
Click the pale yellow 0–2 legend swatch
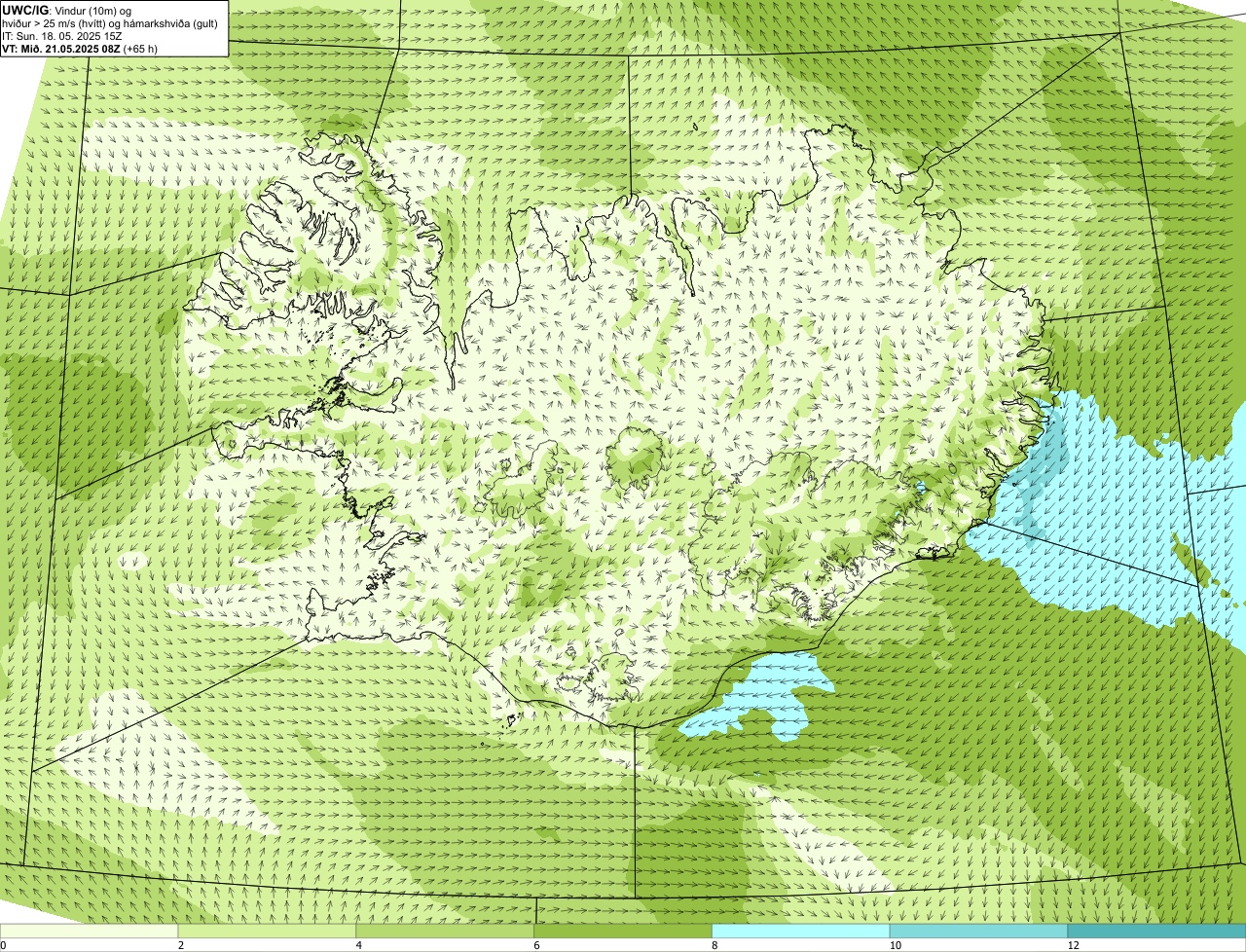tap(90, 931)
